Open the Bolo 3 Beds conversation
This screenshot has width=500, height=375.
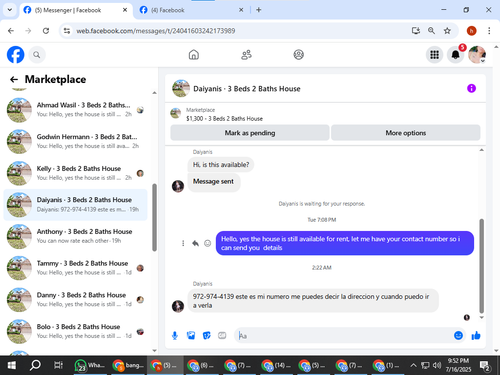pyautogui.click(x=75, y=331)
